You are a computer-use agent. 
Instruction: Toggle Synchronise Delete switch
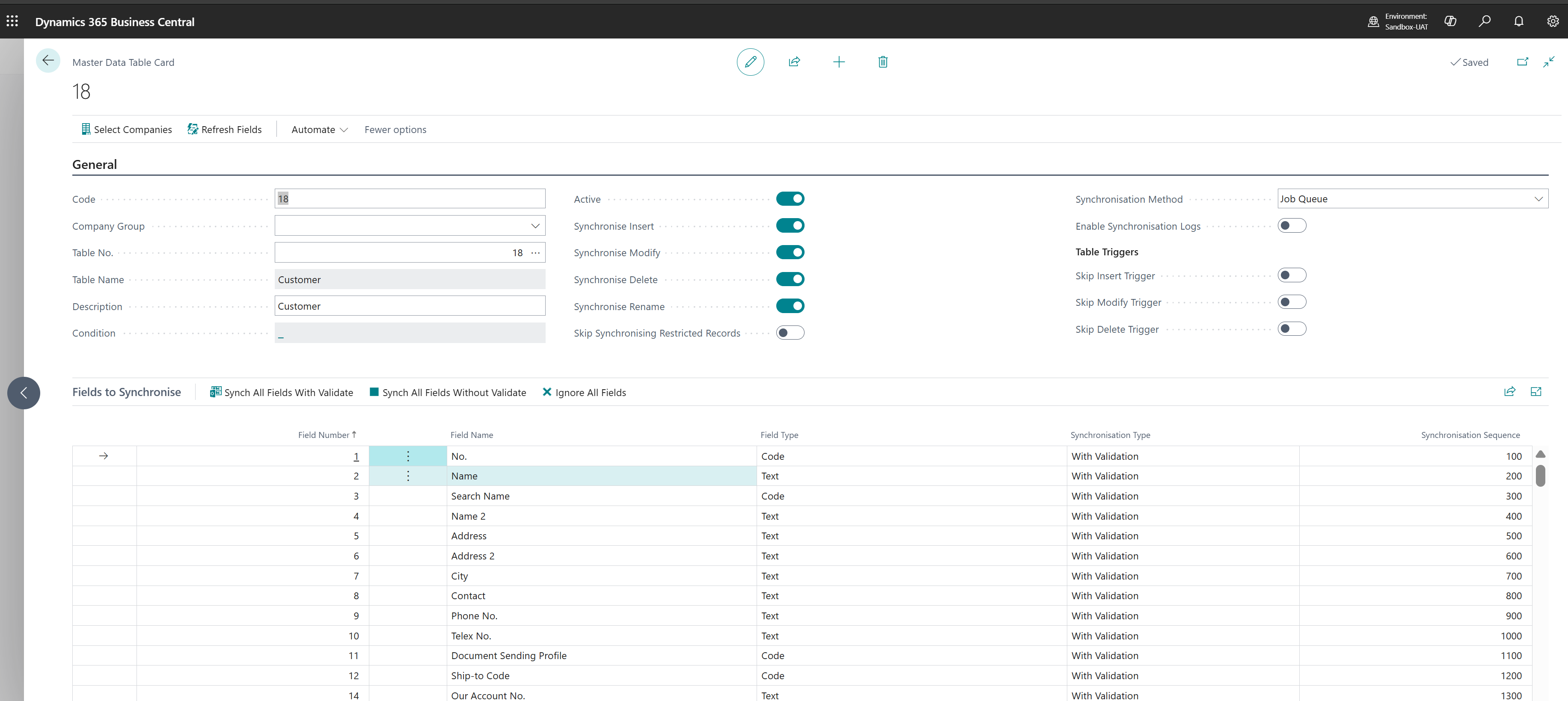790,279
